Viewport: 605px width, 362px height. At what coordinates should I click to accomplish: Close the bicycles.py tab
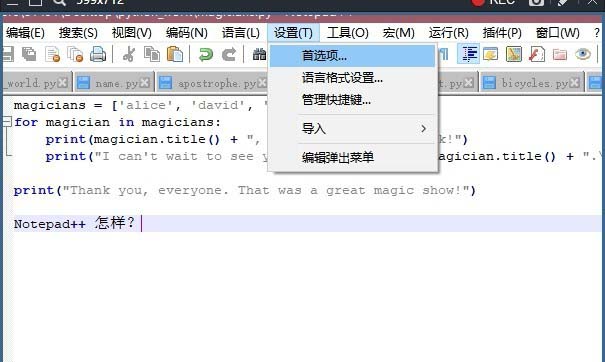(575, 83)
